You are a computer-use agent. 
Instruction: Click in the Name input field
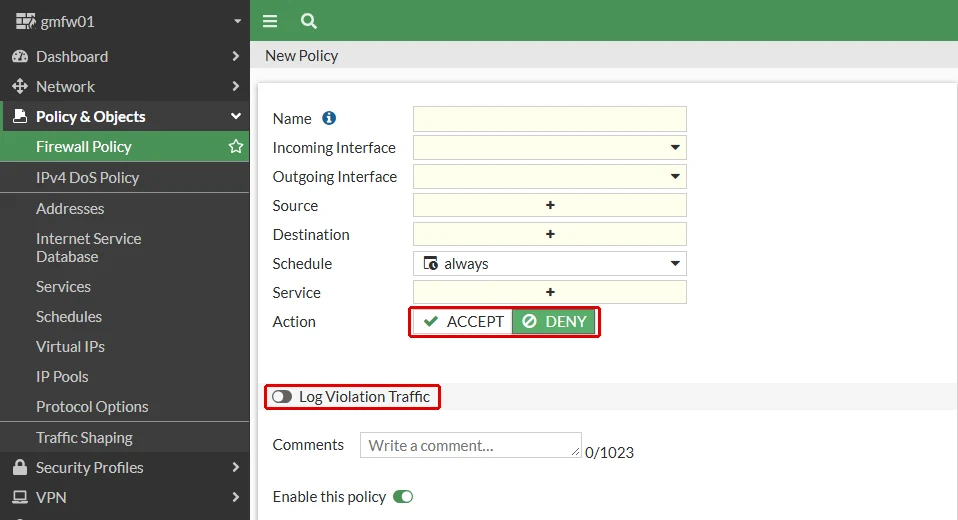pyautogui.click(x=550, y=119)
